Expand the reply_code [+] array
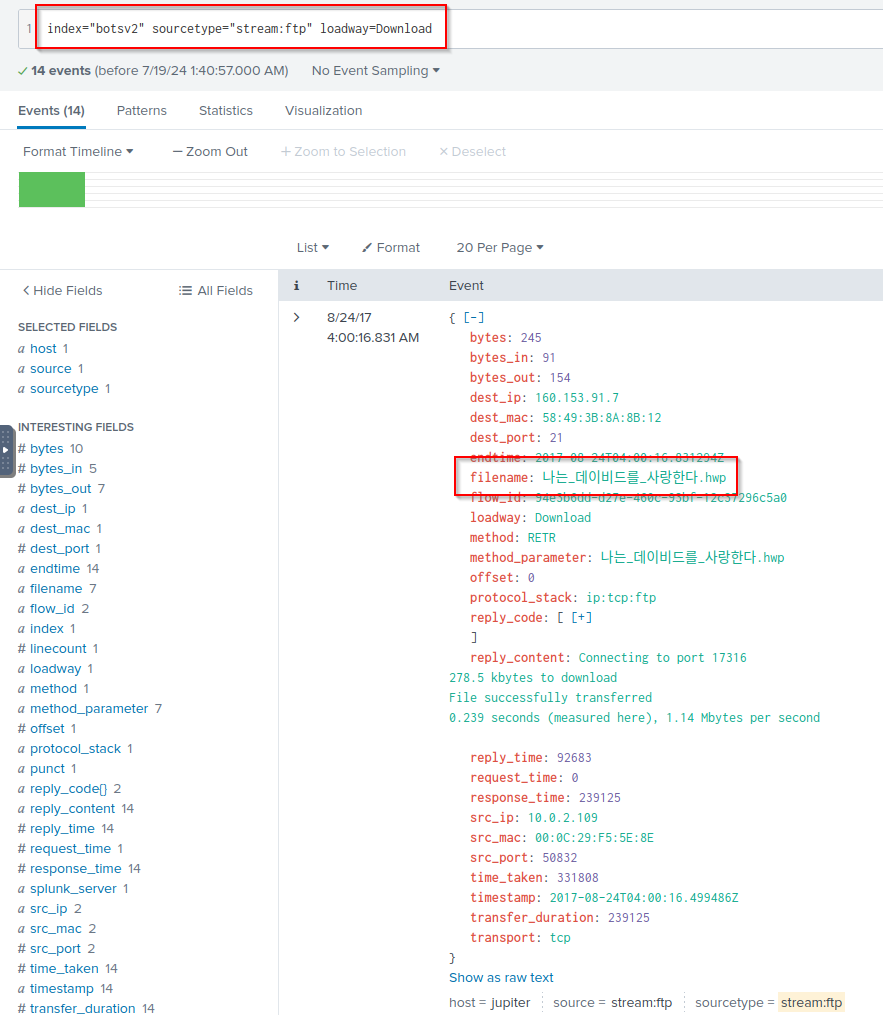This screenshot has width=883, height=1015. tap(581, 618)
